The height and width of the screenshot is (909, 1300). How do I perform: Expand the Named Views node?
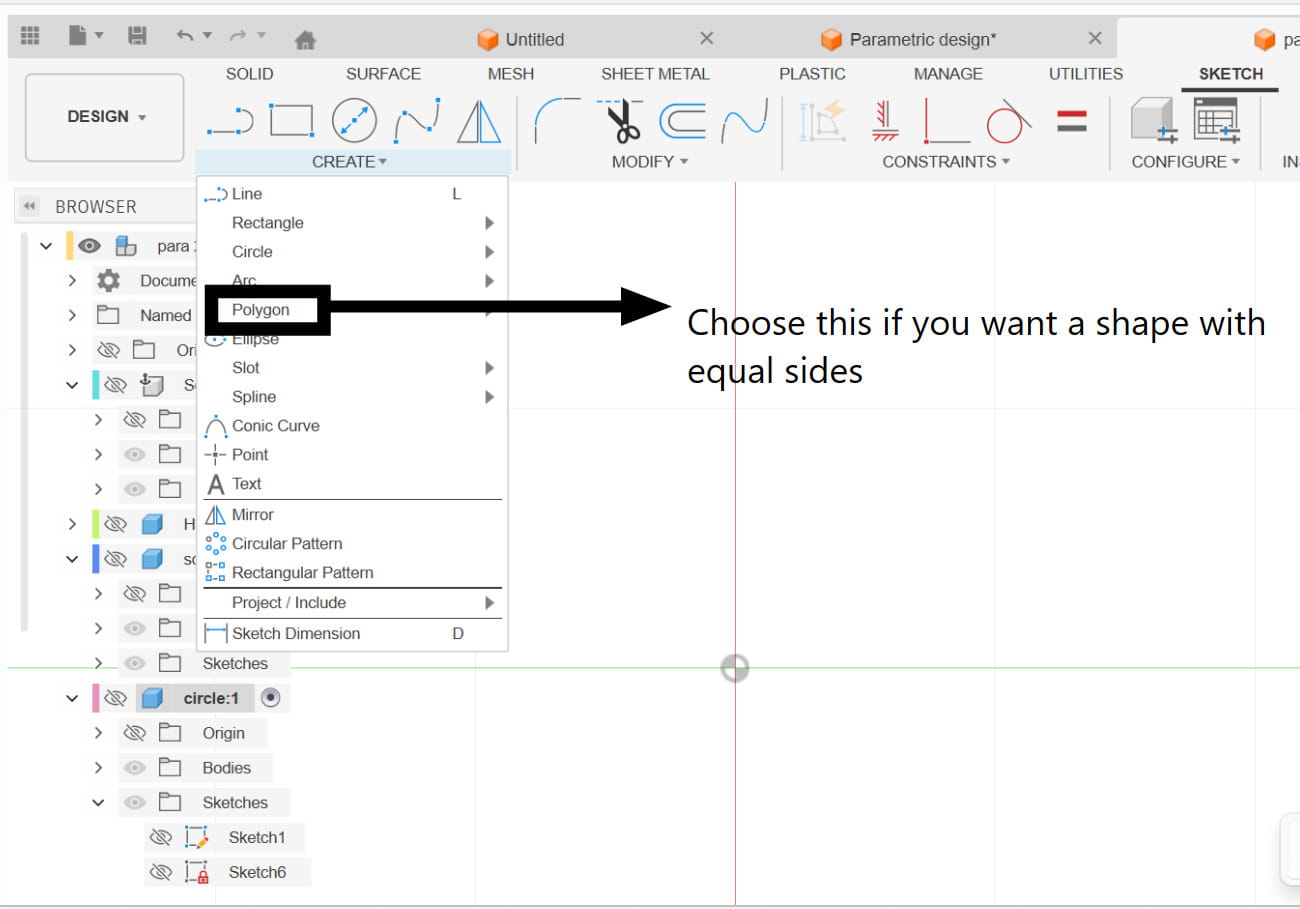72,315
